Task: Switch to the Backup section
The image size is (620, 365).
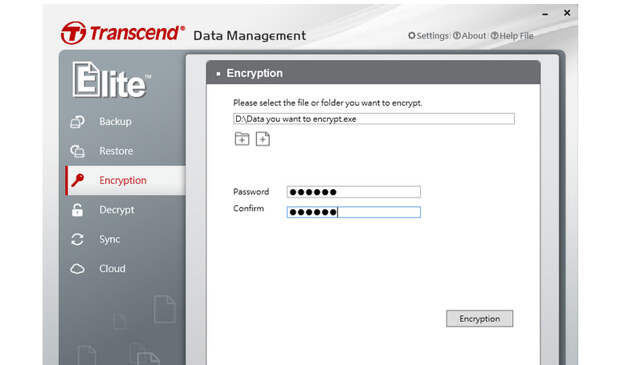Action: [x=115, y=121]
